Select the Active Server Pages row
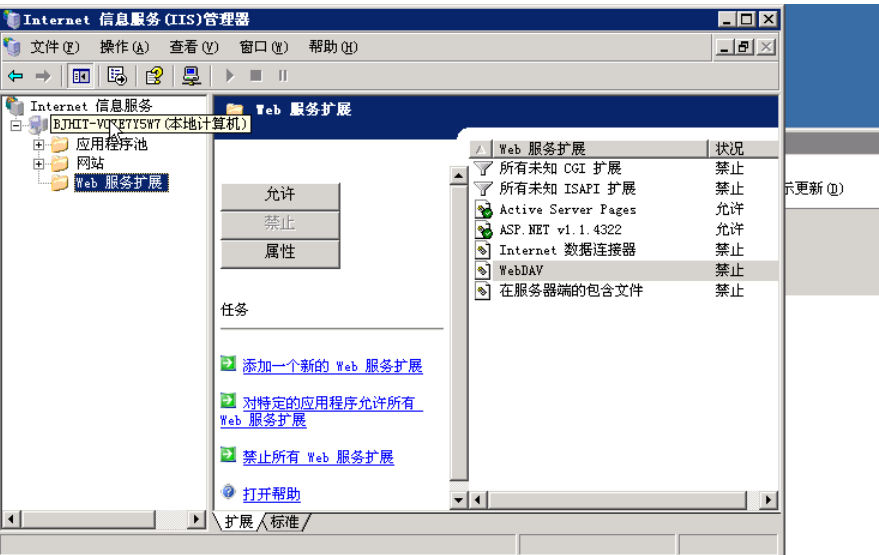This screenshot has width=879, height=555. [624, 210]
